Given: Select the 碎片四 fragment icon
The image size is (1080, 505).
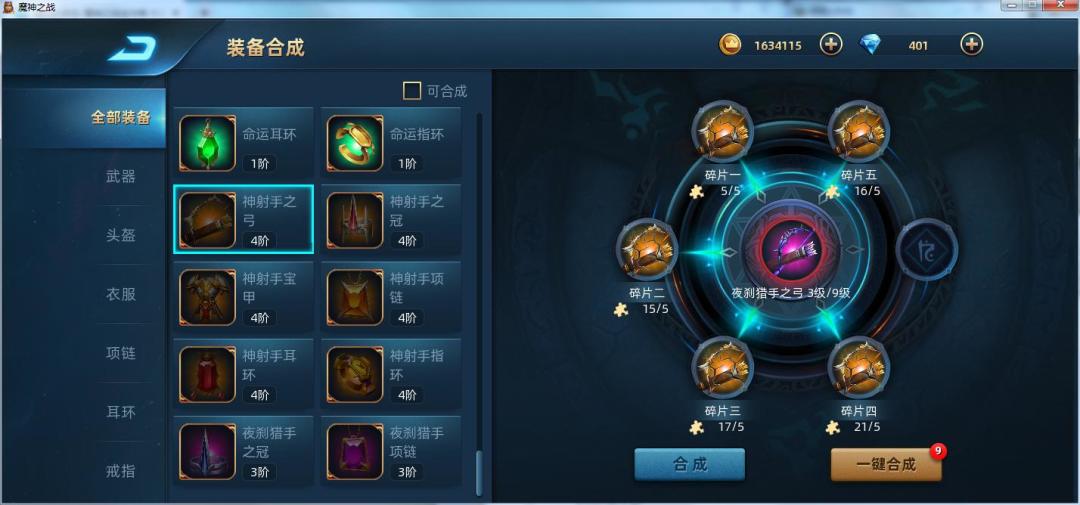Looking at the screenshot, I should tap(858, 368).
